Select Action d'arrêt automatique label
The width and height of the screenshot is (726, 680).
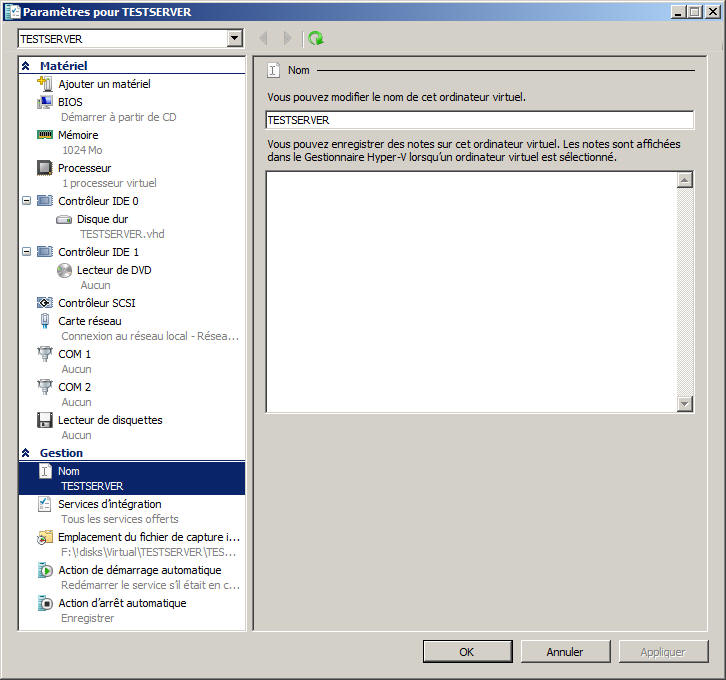122,603
